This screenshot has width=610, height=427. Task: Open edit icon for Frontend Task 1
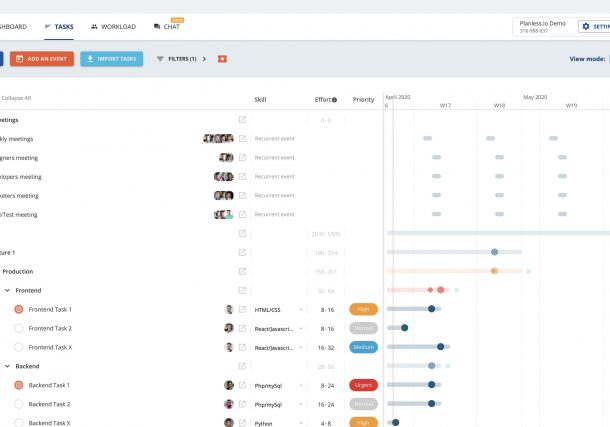242,309
